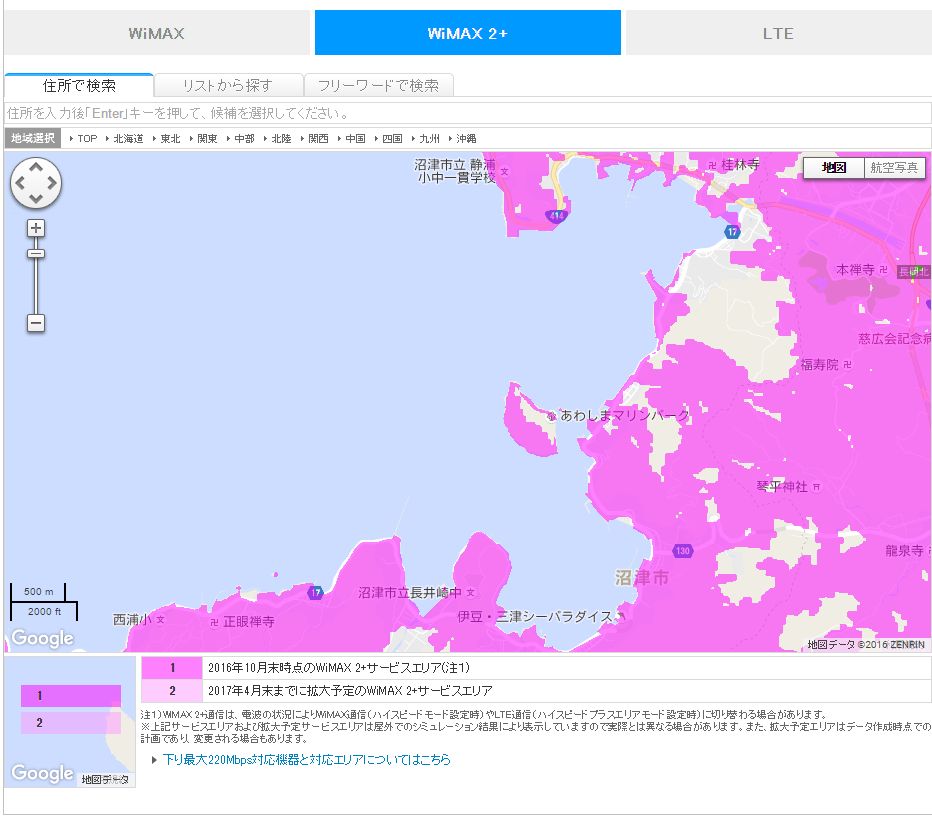Zoom in using the plus button
The height and width of the screenshot is (819, 932).
coord(36,228)
